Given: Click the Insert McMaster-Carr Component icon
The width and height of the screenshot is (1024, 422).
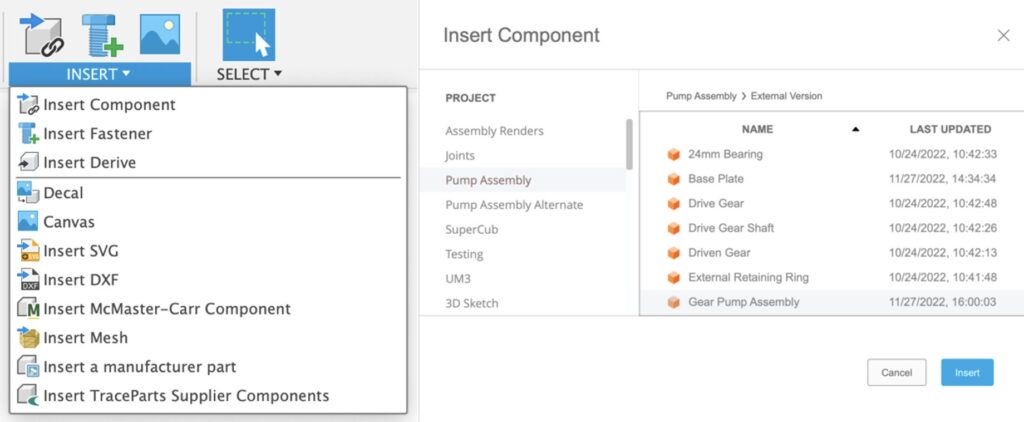Looking at the screenshot, I should pos(28,309).
